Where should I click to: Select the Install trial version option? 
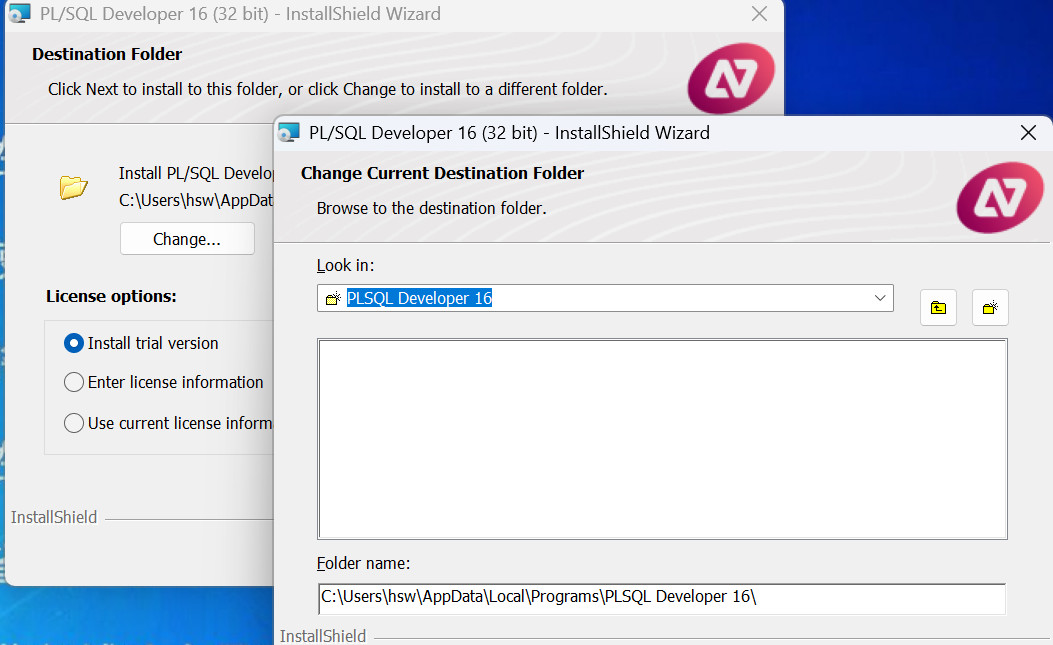[x=74, y=343]
